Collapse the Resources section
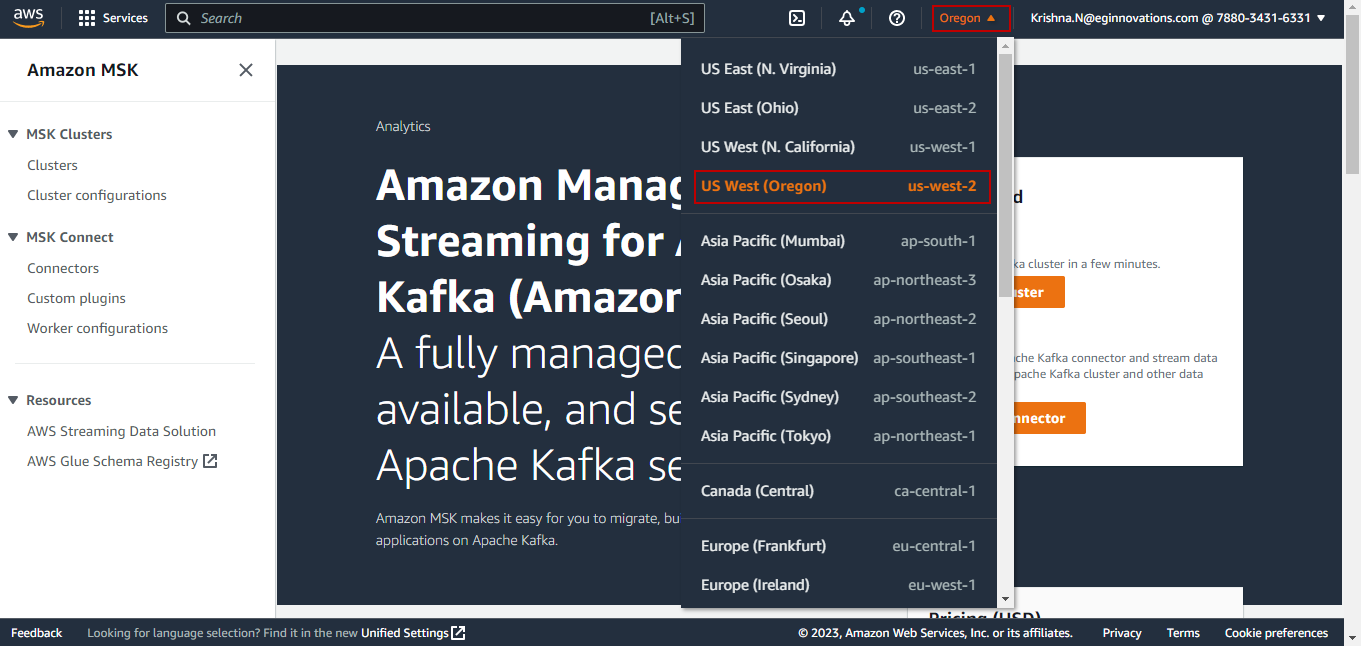Screen dimensions: 1361x646 (x=13, y=400)
